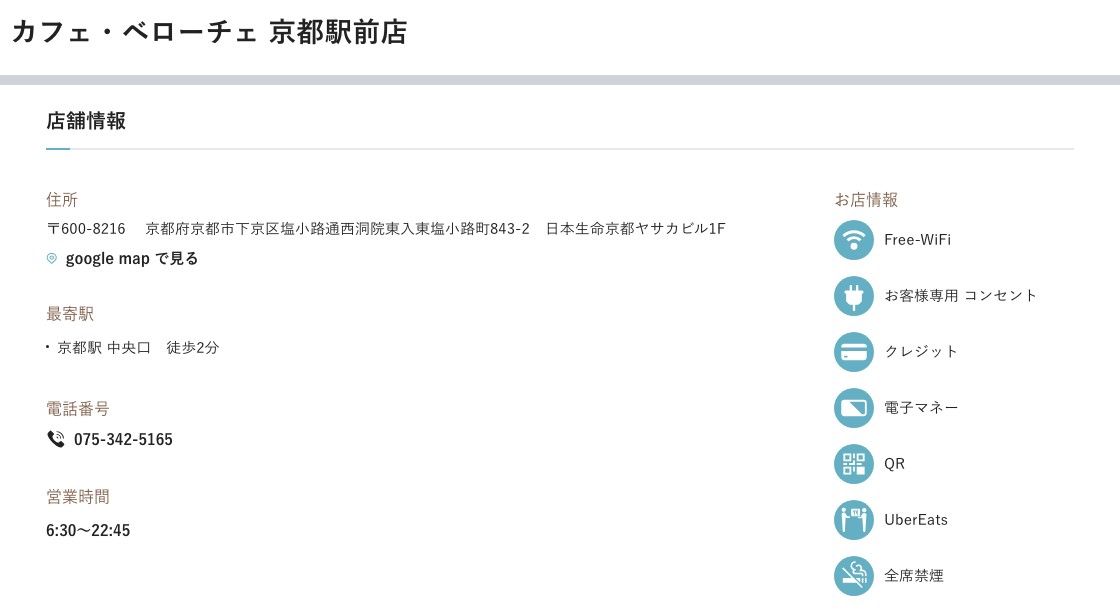Click the クレジット label
Viewport: 1120px width, 615px height.
pyautogui.click(x=921, y=351)
